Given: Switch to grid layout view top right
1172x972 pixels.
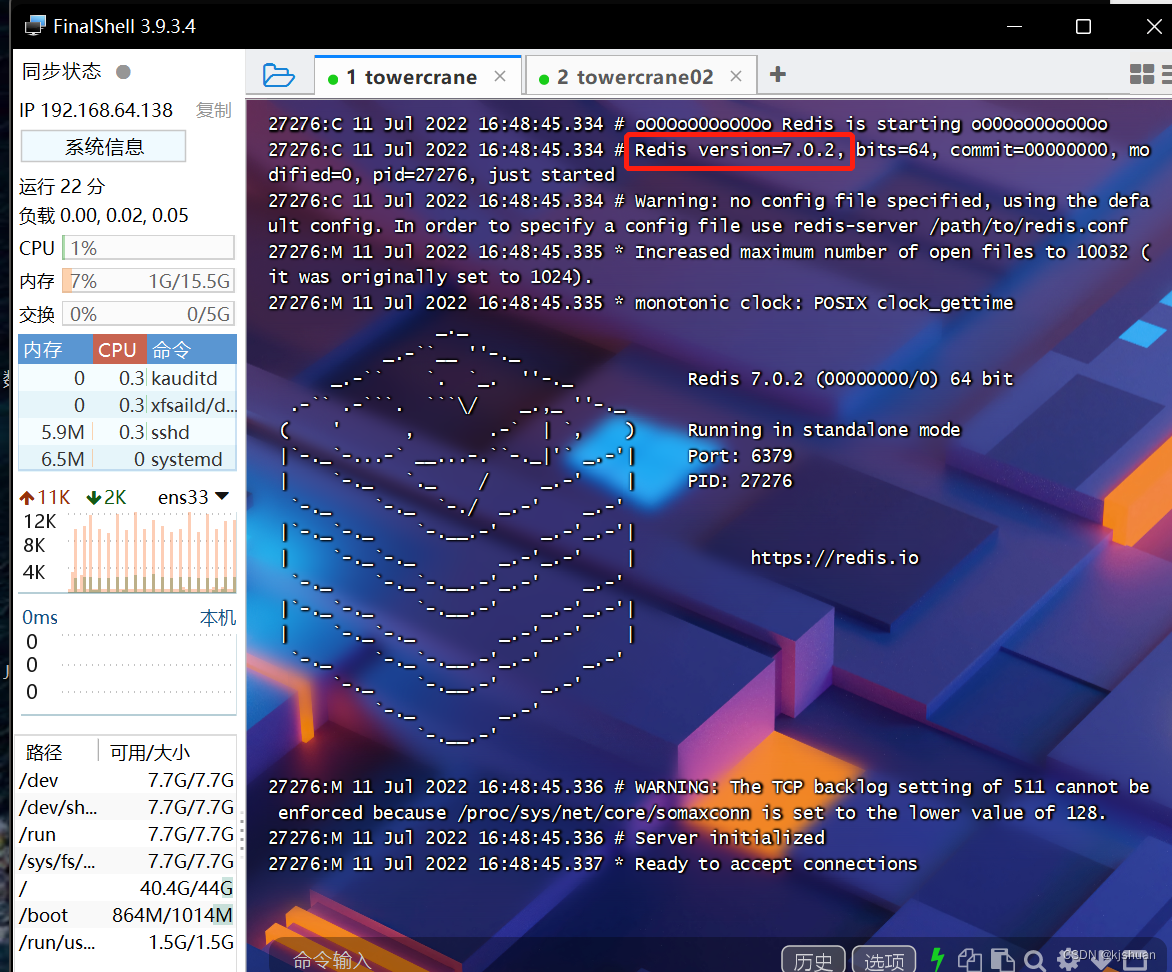Looking at the screenshot, I should tap(1141, 75).
